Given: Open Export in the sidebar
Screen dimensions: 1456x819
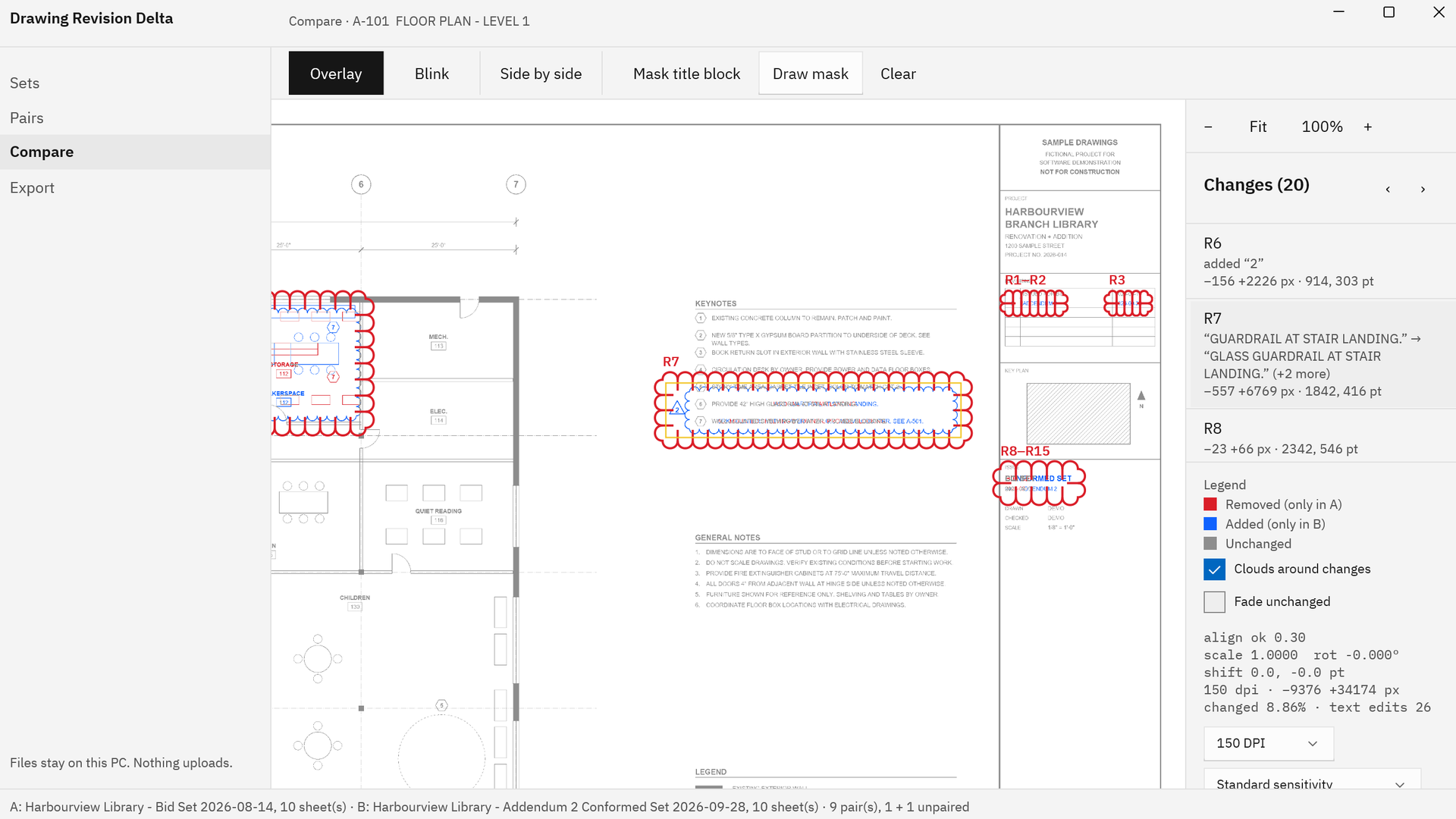Looking at the screenshot, I should [135, 188].
